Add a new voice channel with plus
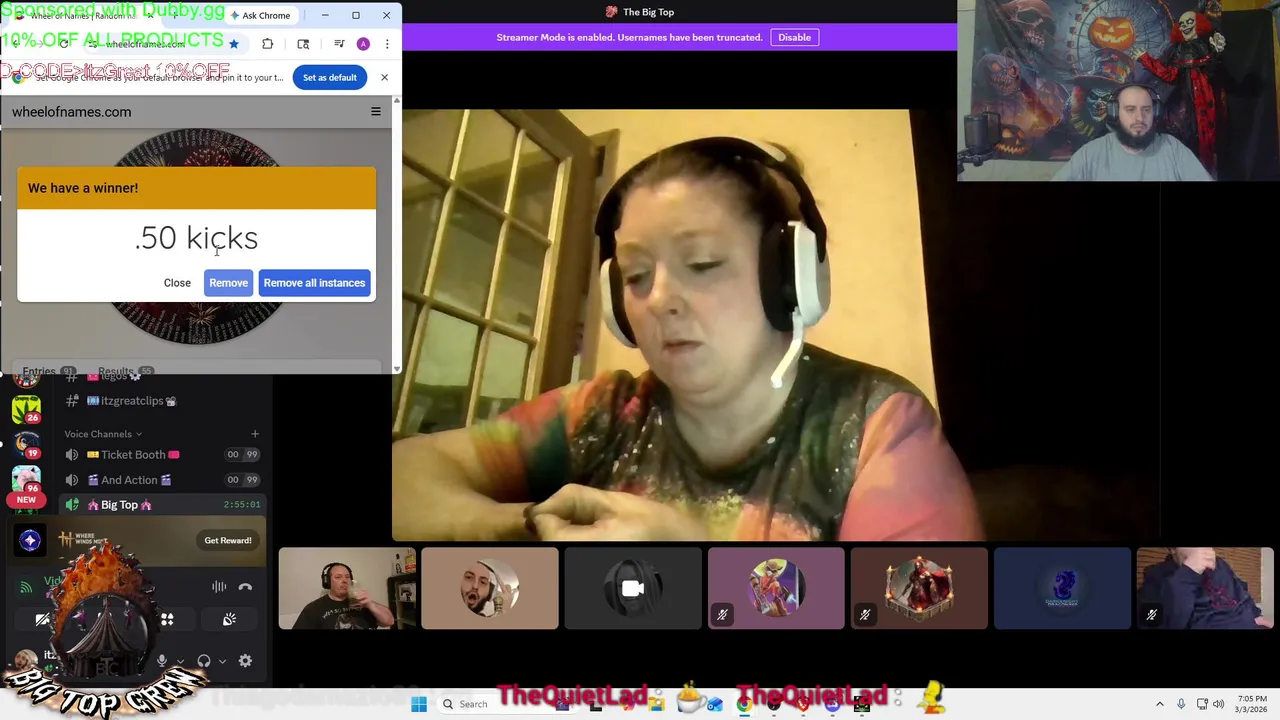The image size is (1280, 720). point(255,434)
